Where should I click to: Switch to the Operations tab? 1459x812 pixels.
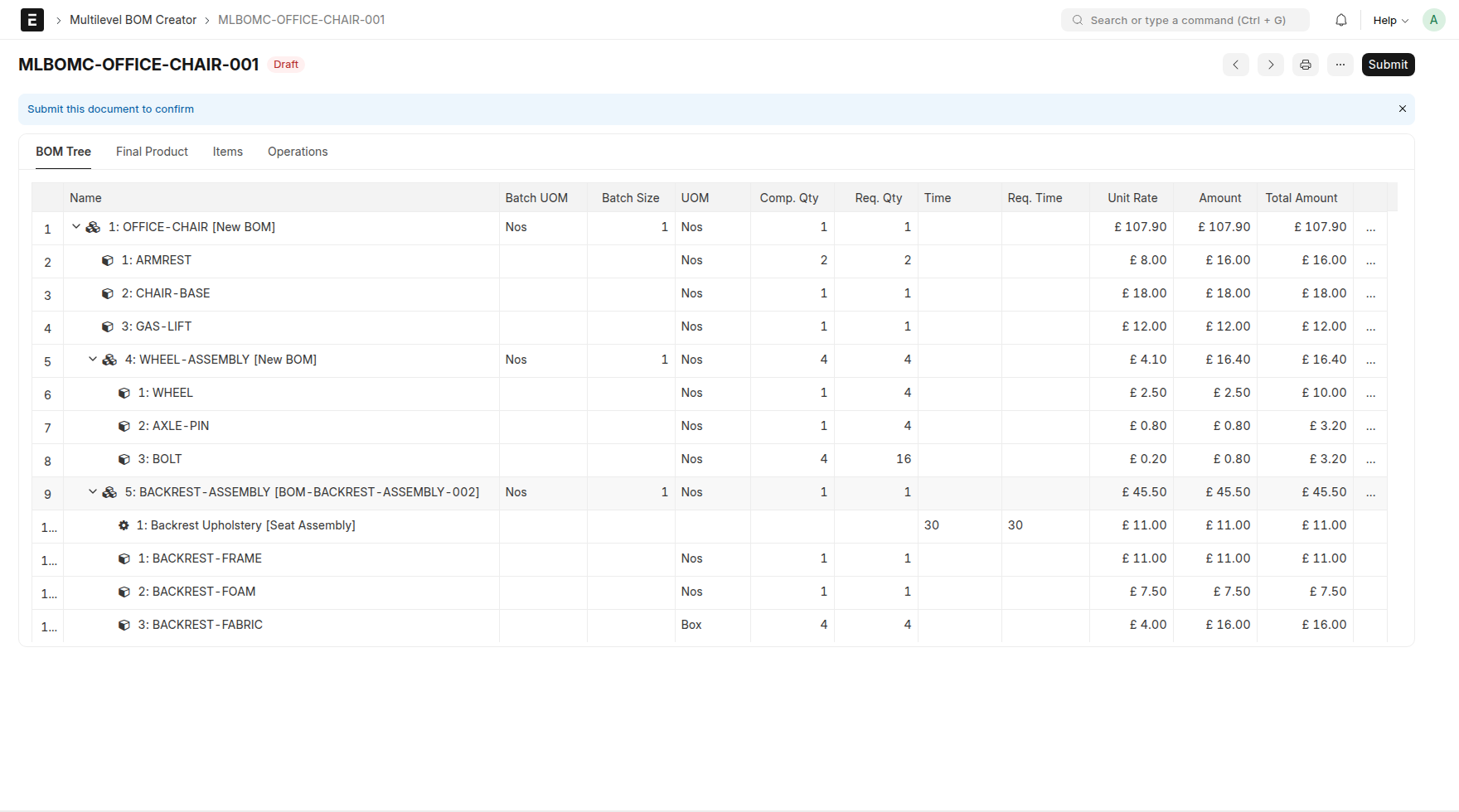[298, 152]
